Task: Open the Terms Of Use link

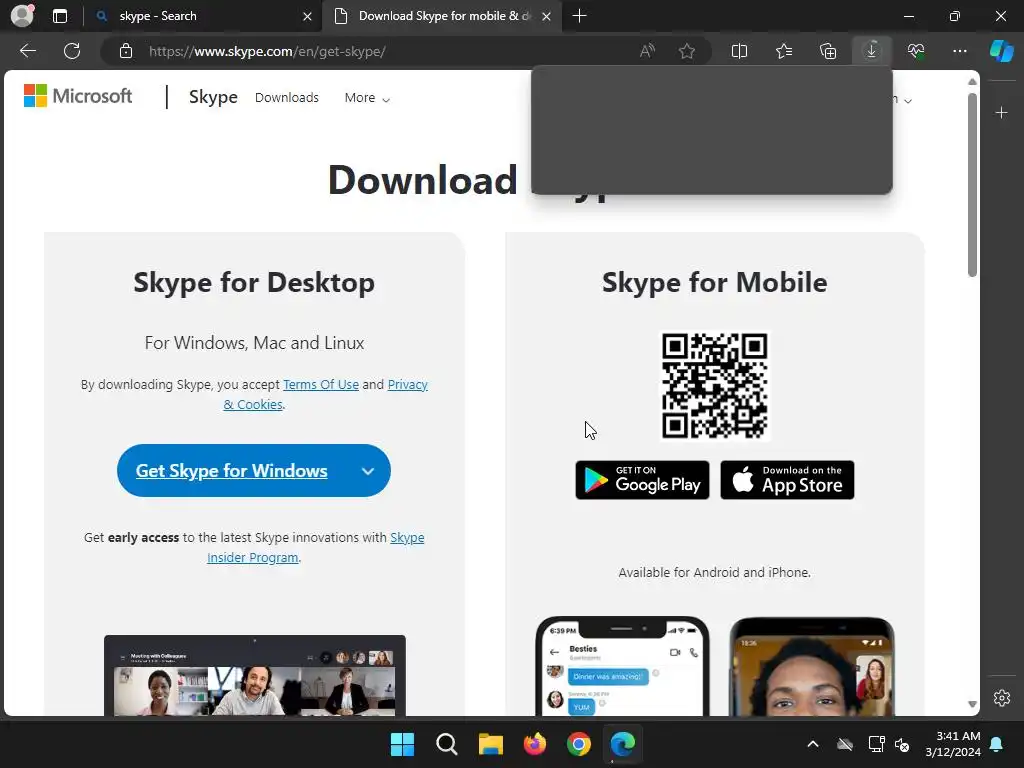Action: [x=321, y=385]
